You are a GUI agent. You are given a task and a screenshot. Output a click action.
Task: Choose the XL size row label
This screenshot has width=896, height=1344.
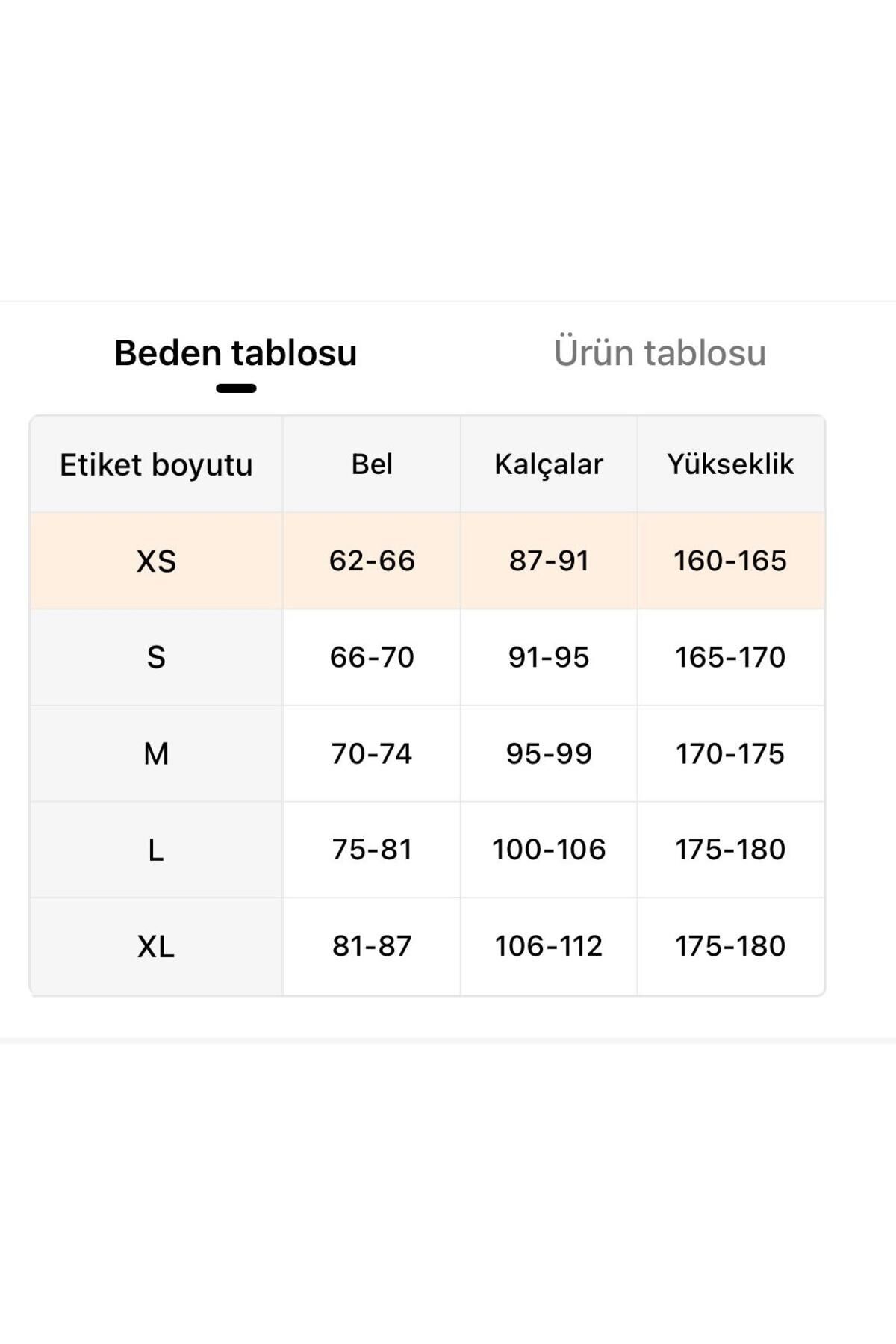(156, 946)
